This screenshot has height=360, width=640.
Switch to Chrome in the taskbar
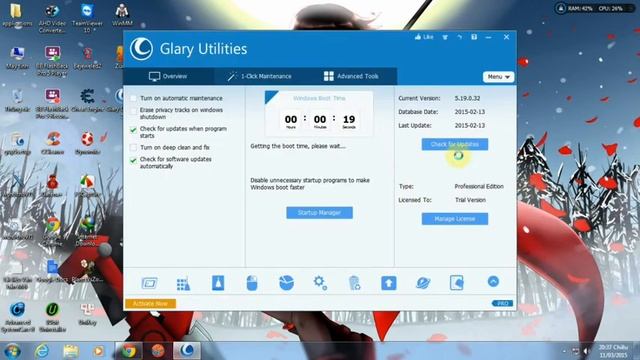[129, 351]
